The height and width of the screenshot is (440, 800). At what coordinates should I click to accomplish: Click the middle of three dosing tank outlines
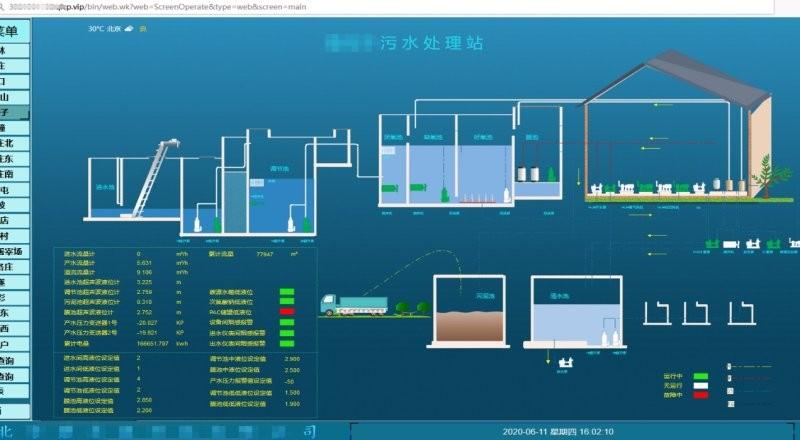tap(696, 313)
